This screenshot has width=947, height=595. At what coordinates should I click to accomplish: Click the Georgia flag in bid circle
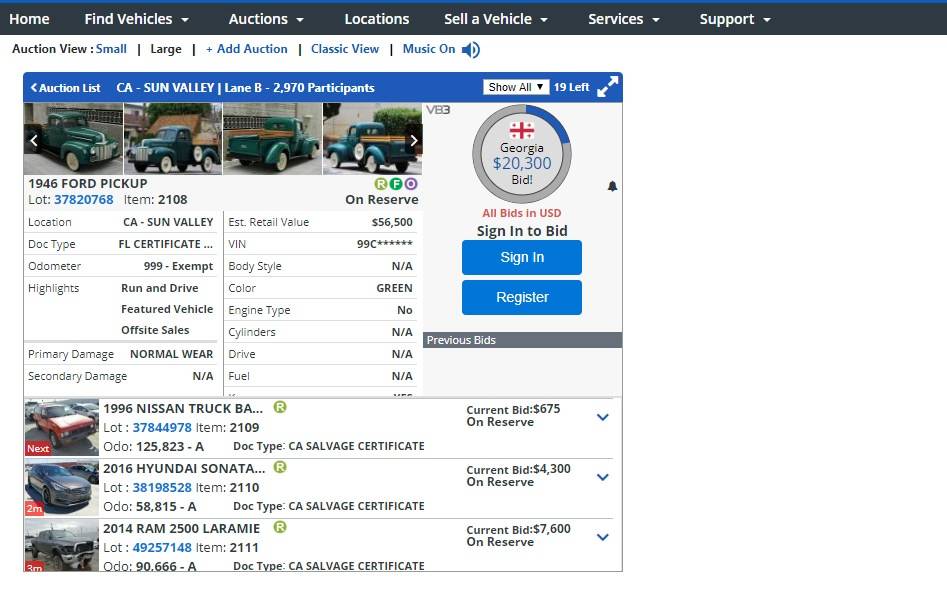(x=521, y=130)
